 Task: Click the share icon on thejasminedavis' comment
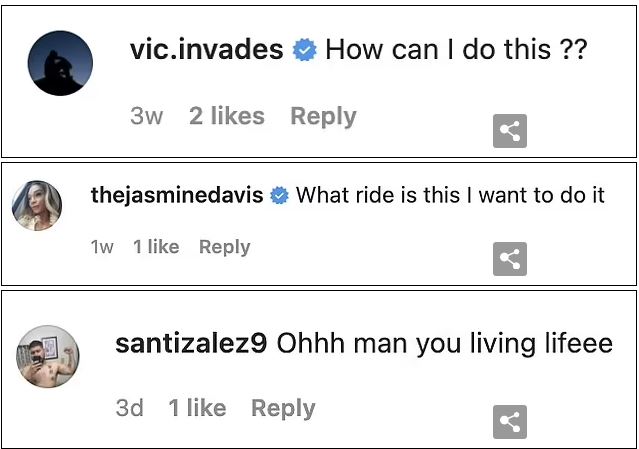[x=510, y=259]
